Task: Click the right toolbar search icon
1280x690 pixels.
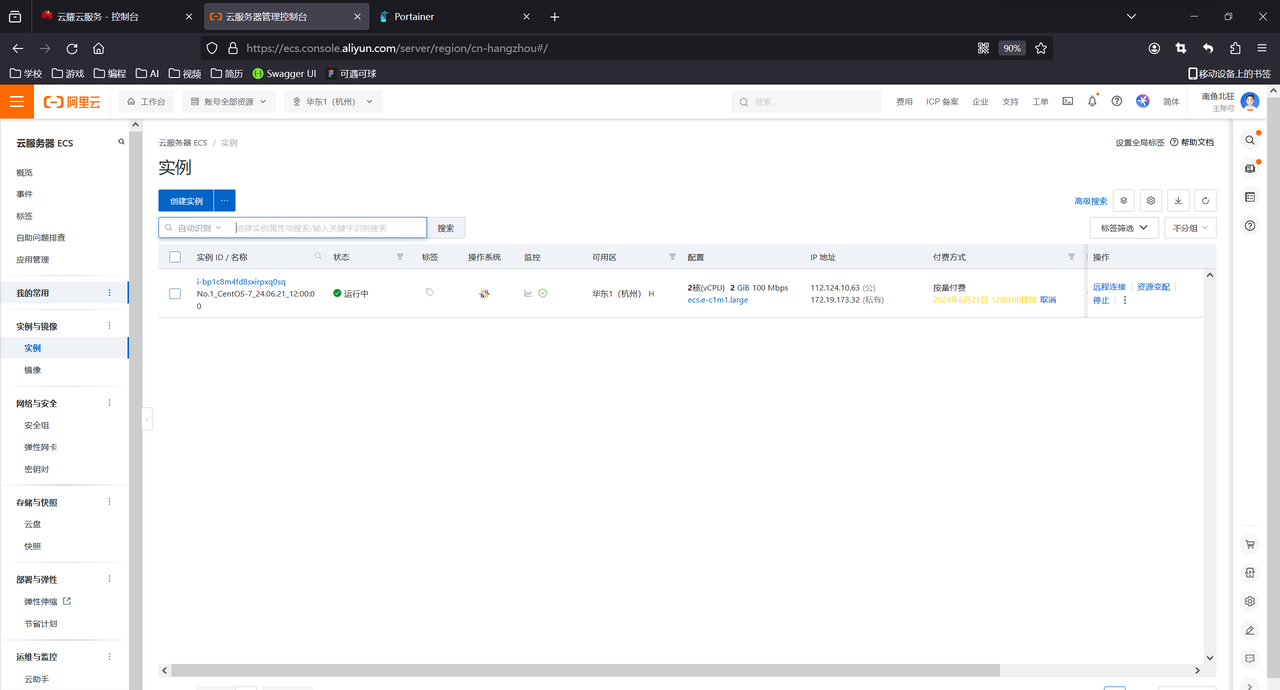Action: (x=1250, y=140)
